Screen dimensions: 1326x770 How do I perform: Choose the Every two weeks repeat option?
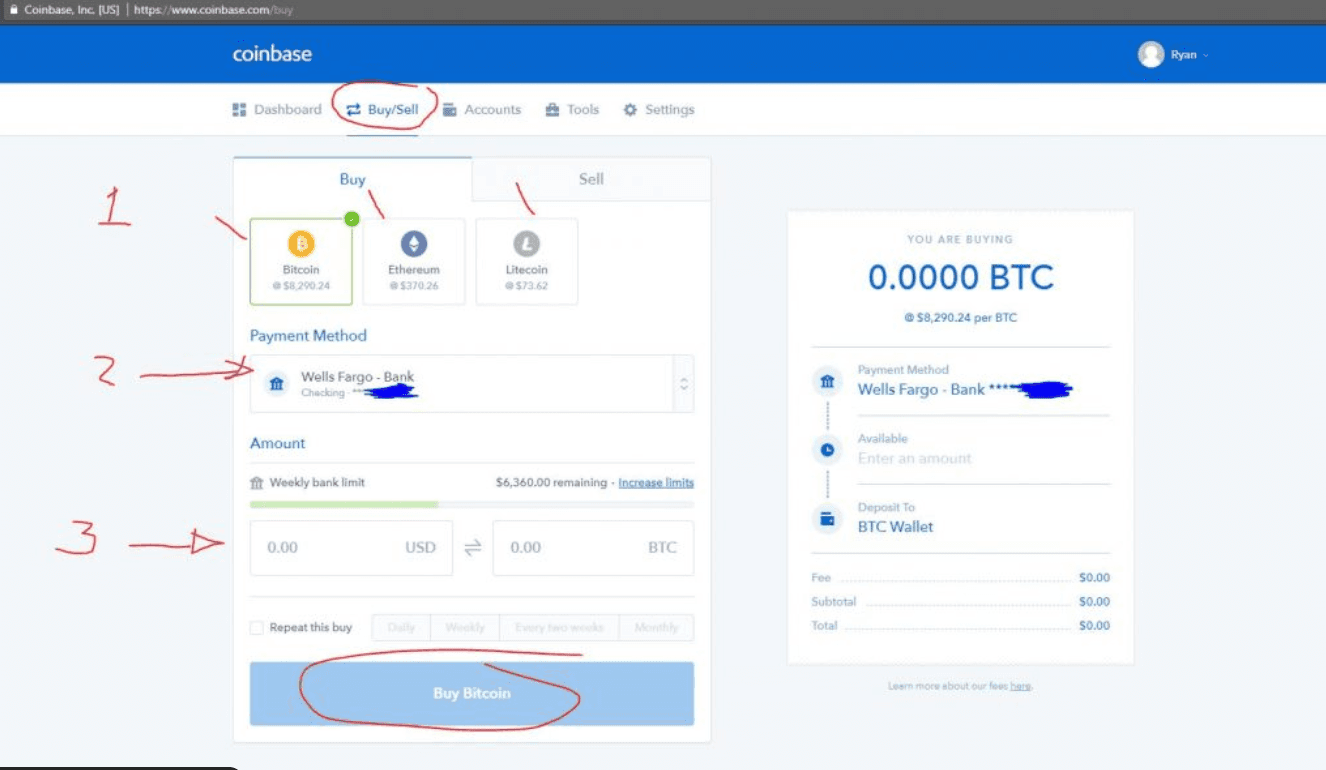tap(560, 628)
